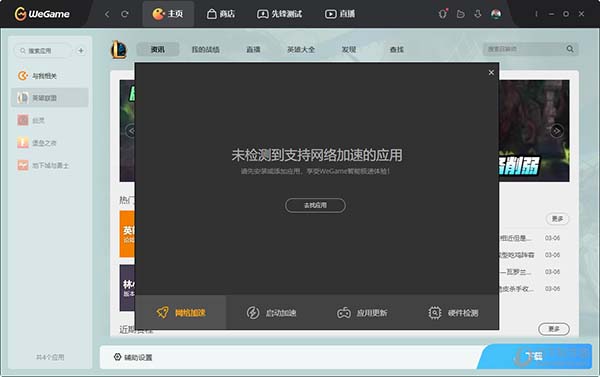
Task: Click the blue 下载 download button
Action: [x=535, y=356]
